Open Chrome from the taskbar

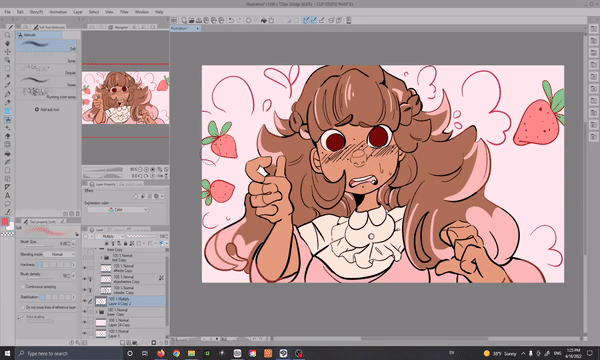coord(176,353)
